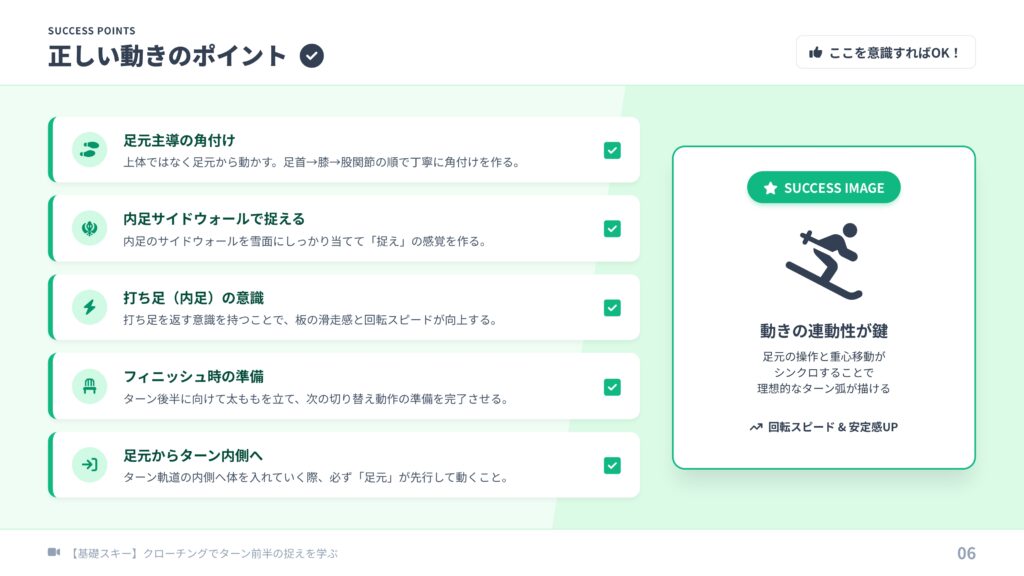The height and width of the screenshot is (576, 1024).
Task: Toggle the checkbox for 打ち足（内足）の意識
Action: [x=612, y=308]
